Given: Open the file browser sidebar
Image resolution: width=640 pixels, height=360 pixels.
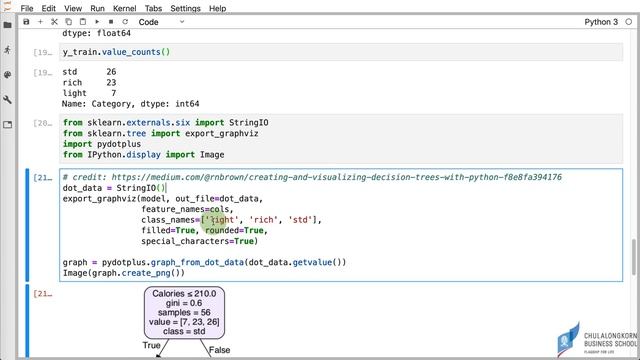Looking at the screenshot, I should coord(7,25).
